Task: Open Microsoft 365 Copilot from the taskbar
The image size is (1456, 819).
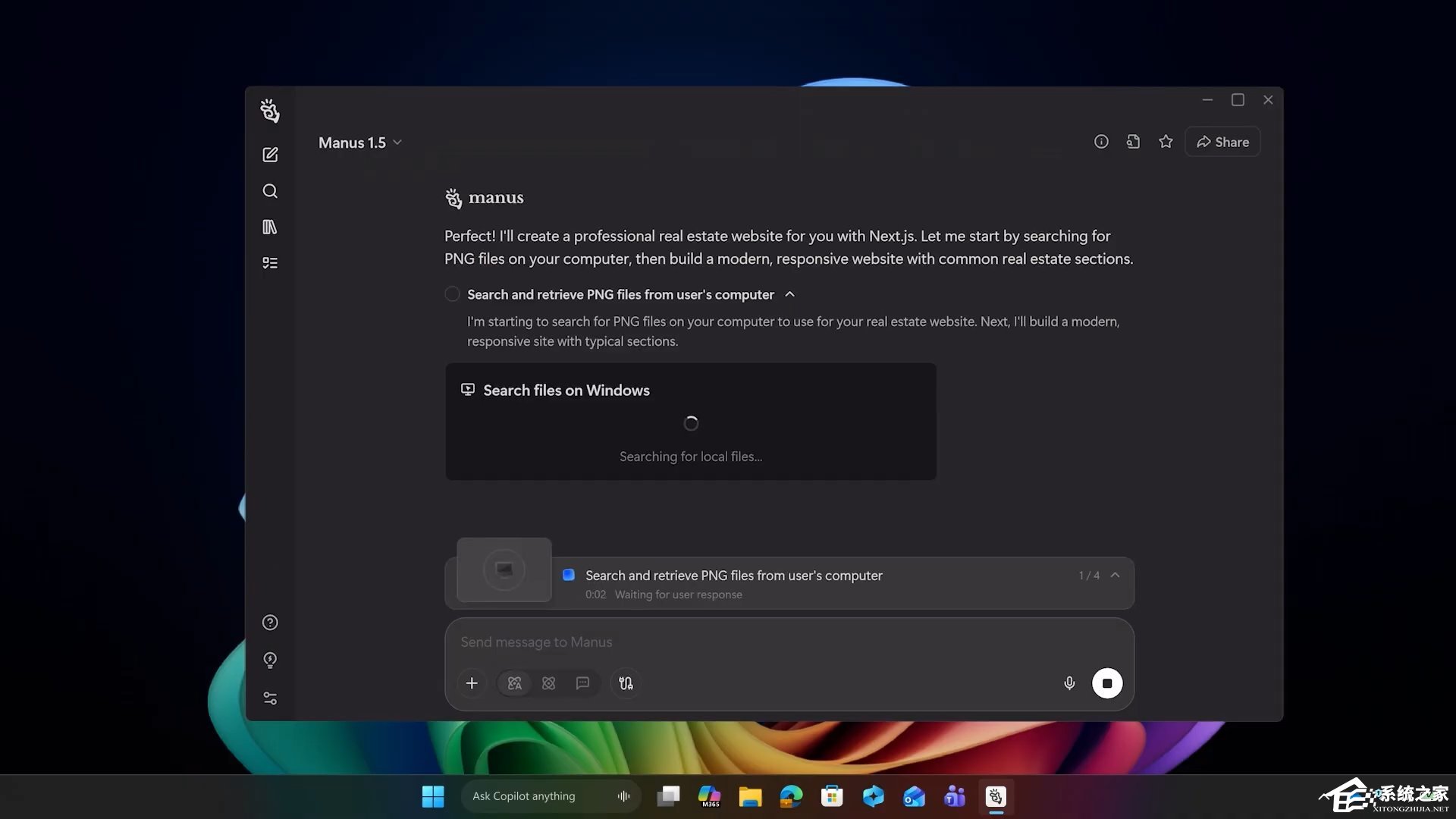Action: point(710,796)
